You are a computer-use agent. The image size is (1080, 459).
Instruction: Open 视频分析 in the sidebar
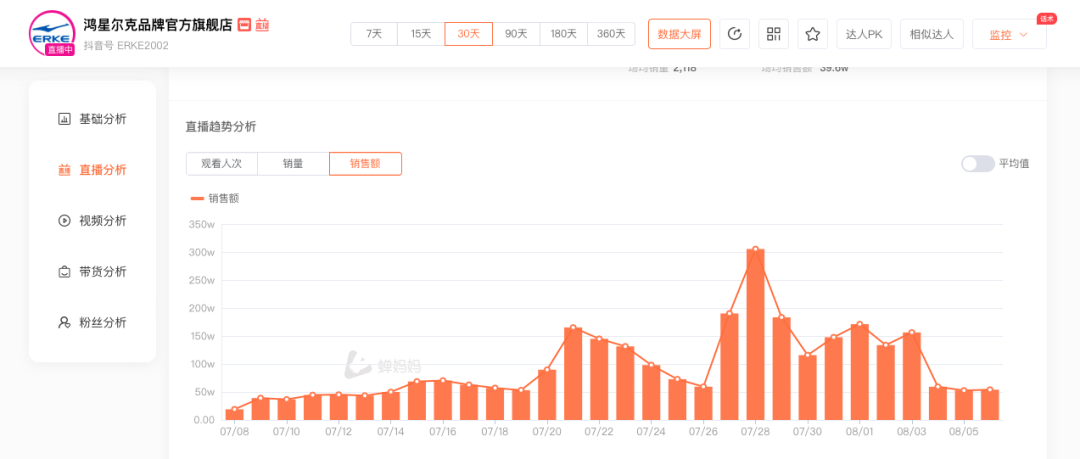(92, 221)
